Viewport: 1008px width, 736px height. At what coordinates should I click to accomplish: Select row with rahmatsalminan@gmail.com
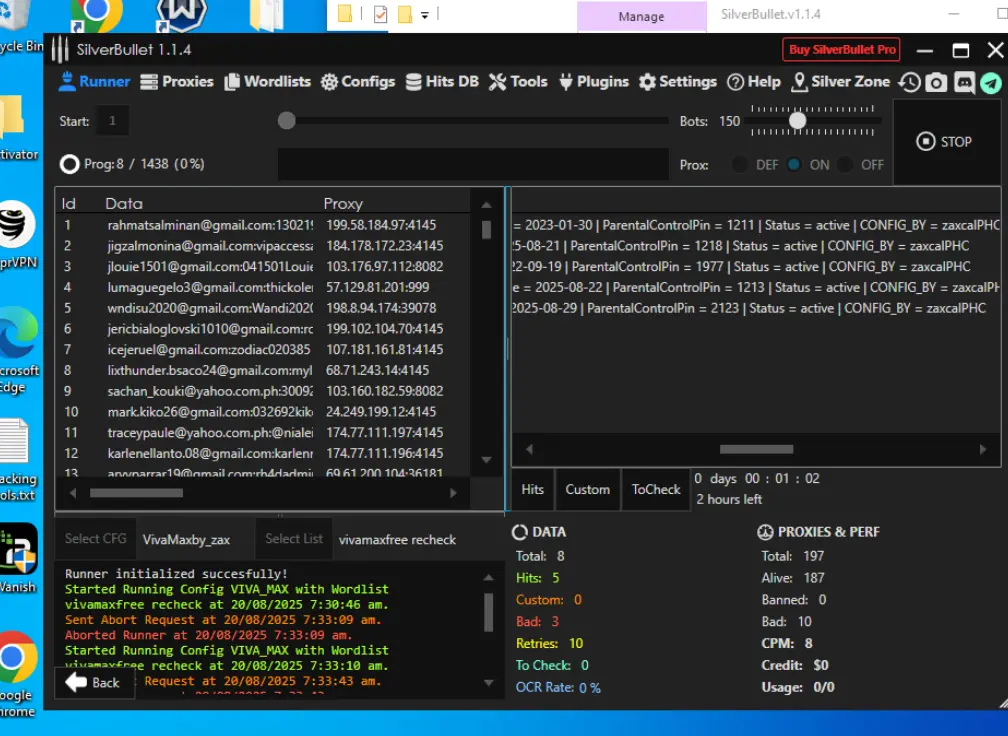click(264, 225)
